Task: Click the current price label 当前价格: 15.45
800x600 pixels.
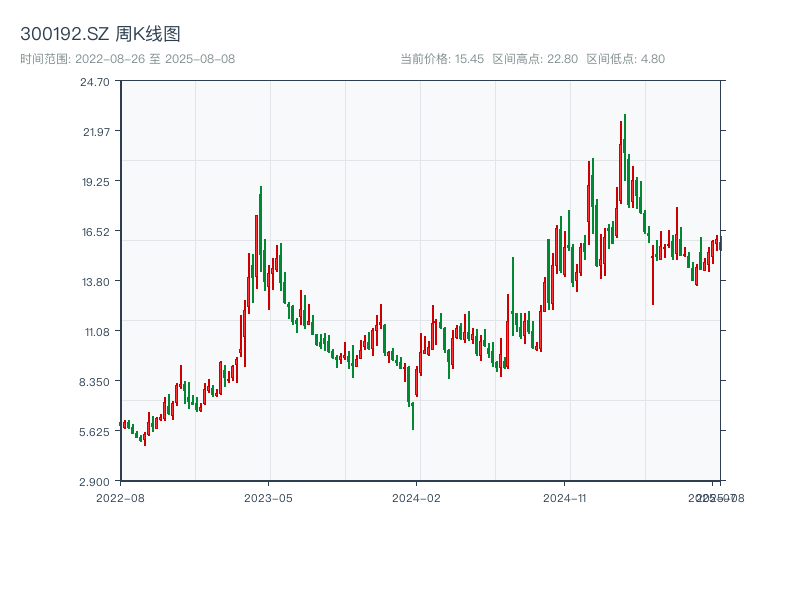Action: click(442, 59)
